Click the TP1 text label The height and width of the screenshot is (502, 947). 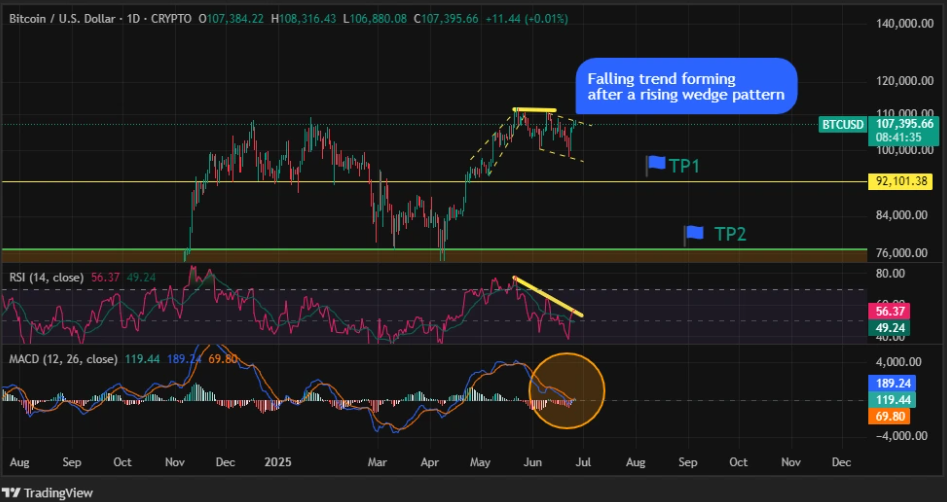click(685, 166)
